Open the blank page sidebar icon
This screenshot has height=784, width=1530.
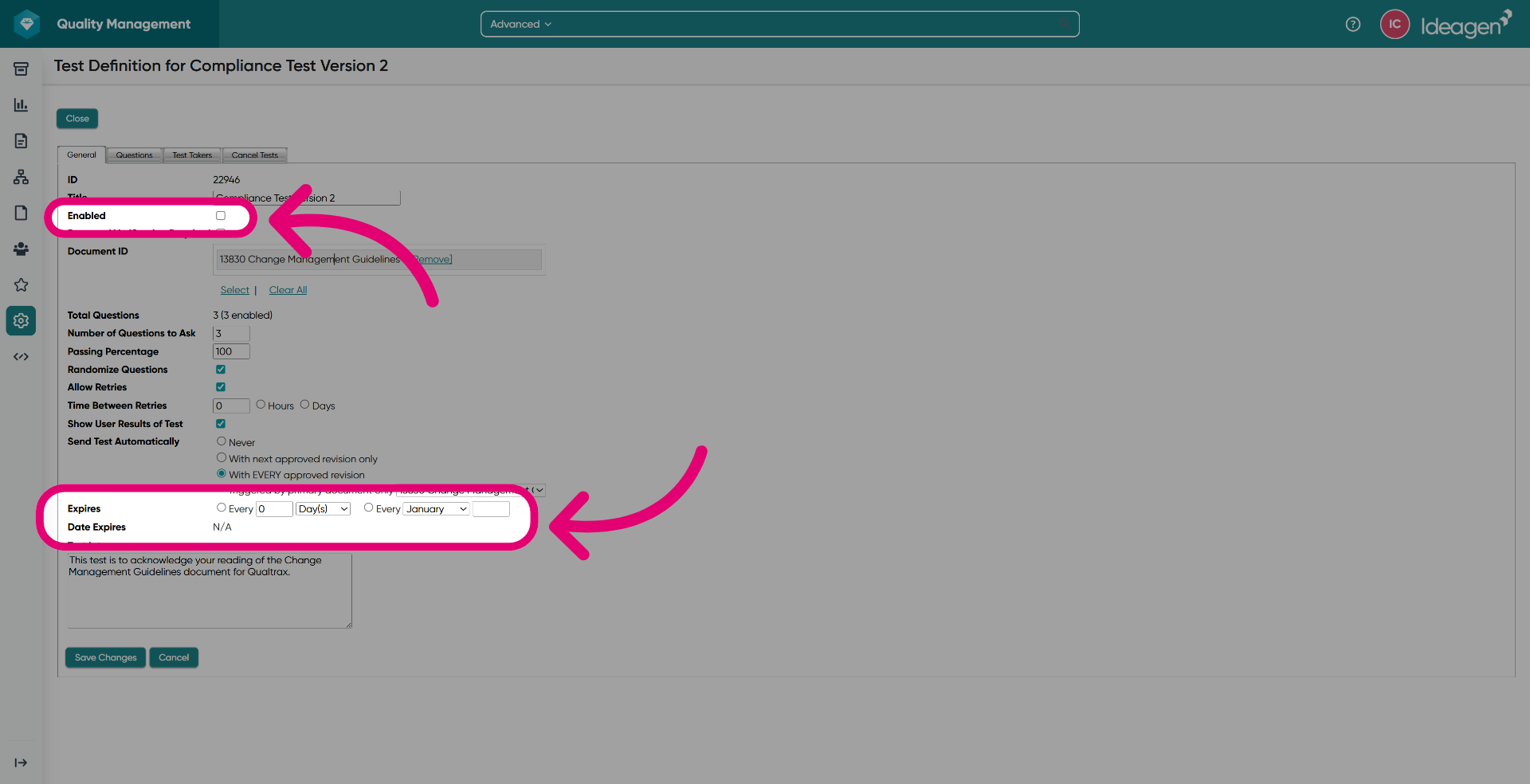click(21, 213)
